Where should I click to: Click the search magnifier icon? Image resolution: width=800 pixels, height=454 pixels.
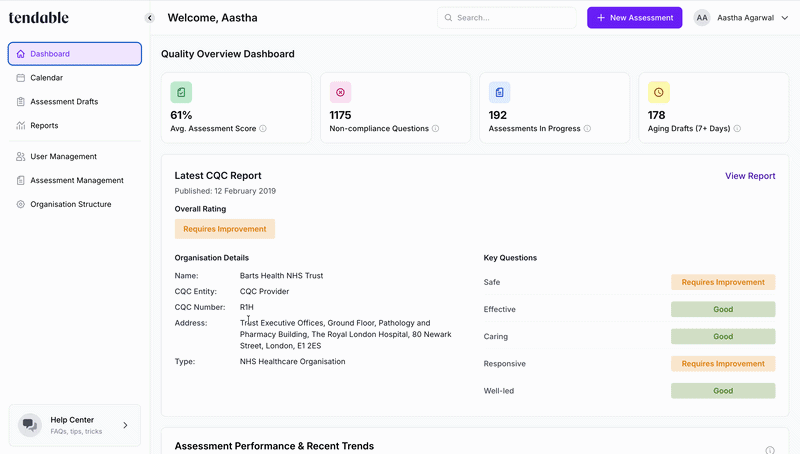(x=448, y=18)
